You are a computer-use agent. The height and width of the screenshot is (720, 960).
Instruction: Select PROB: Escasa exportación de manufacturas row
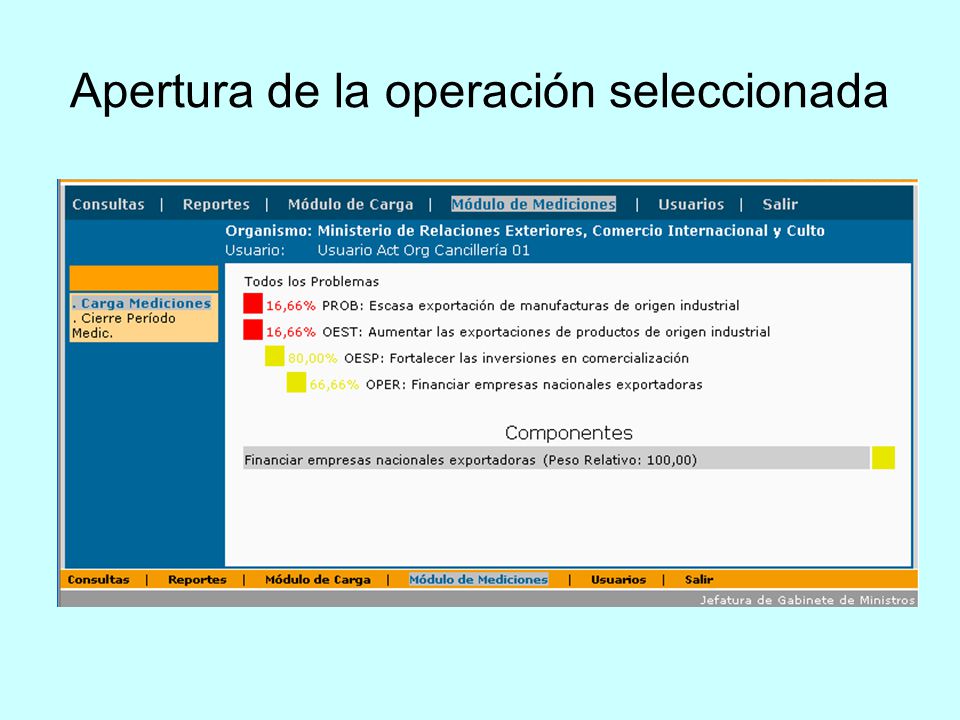(x=531, y=306)
